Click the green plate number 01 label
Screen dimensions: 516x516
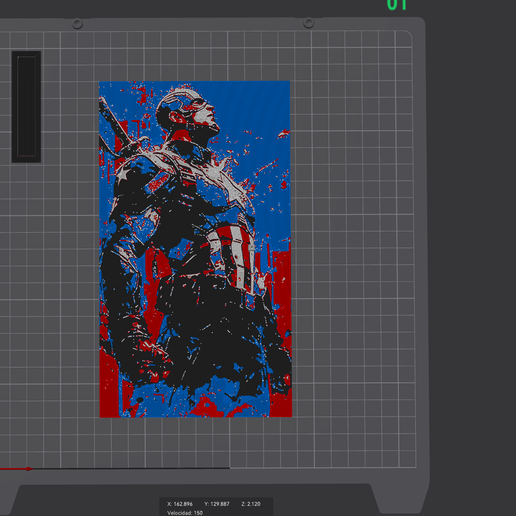pos(397,5)
